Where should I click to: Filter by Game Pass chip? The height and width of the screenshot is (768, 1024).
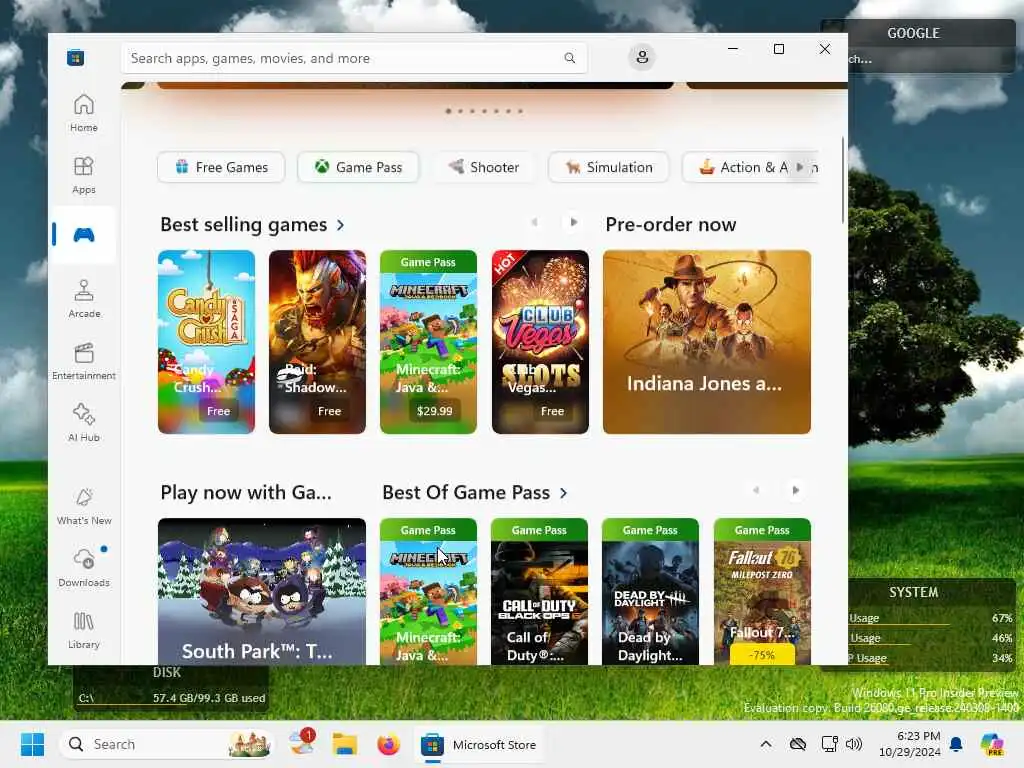click(x=358, y=167)
